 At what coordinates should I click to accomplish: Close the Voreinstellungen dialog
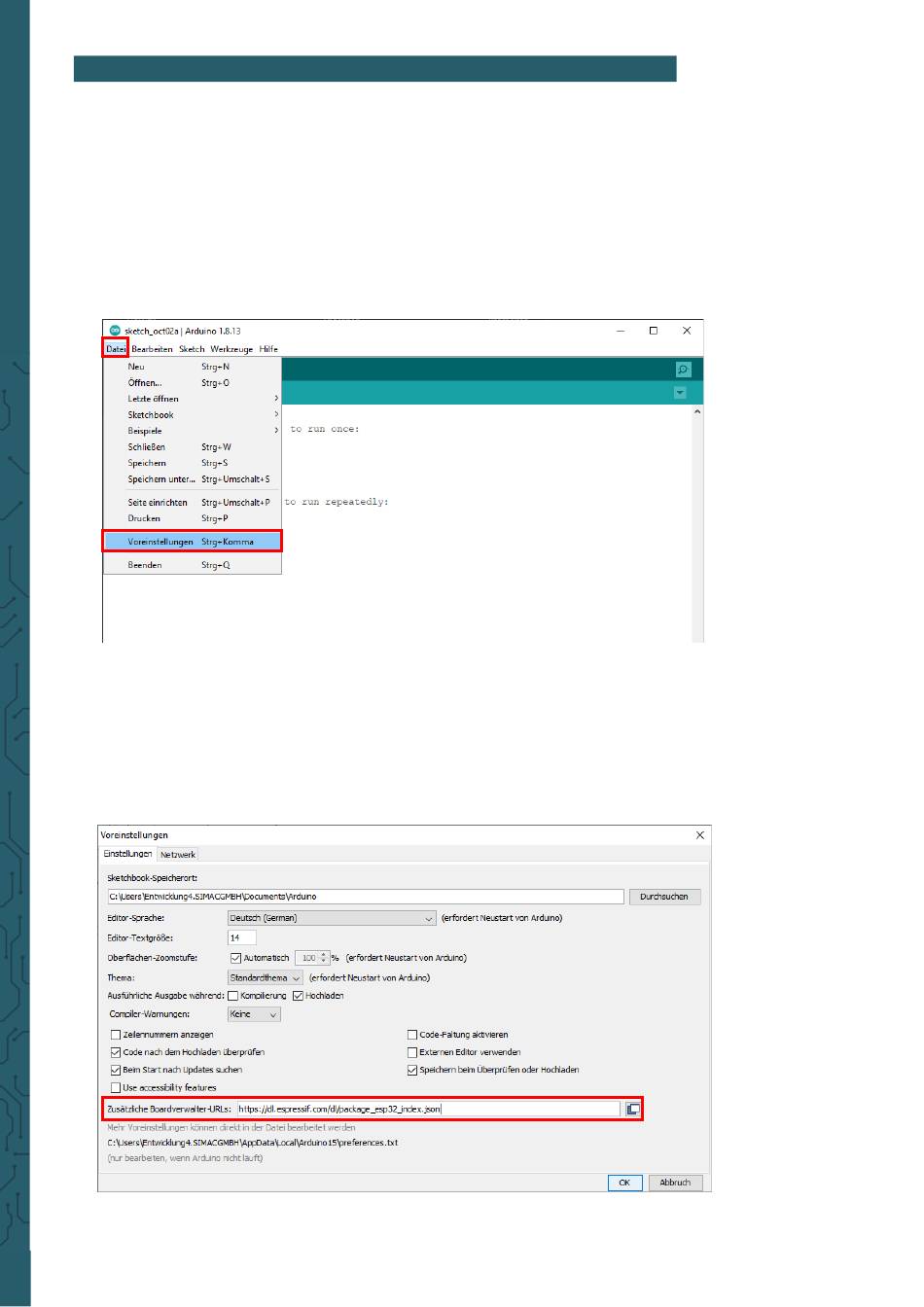tap(700, 835)
